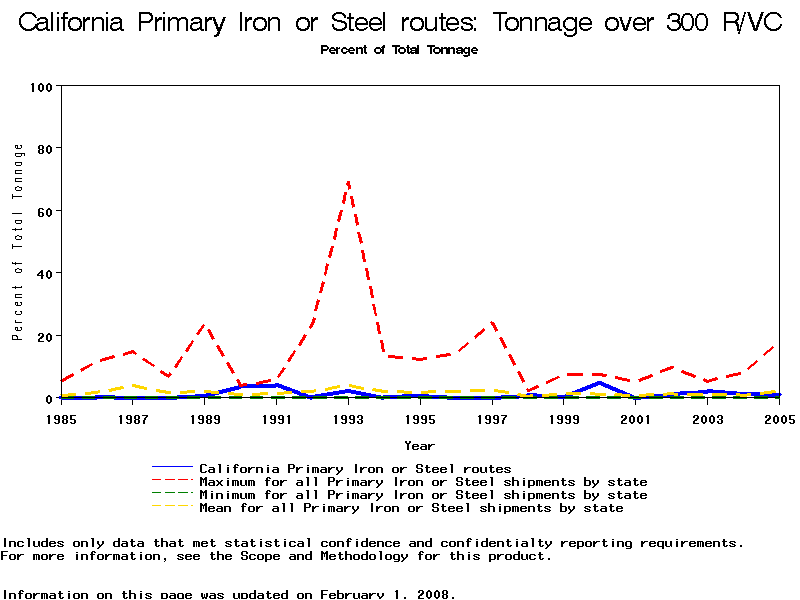This screenshot has width=800, height=600.
Task: Click the 1993 year tick label
Action: [x=348, y=419]
